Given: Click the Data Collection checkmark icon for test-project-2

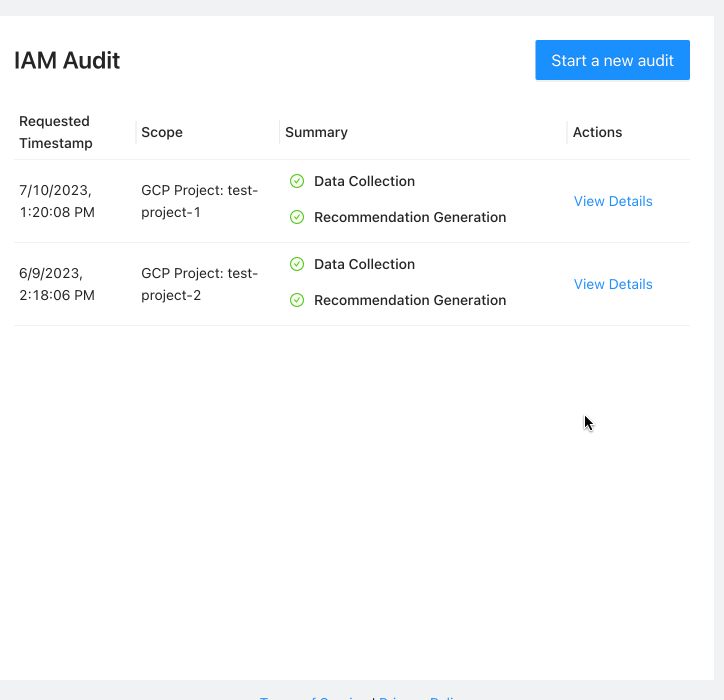Looking at the screenshot, I should click(297, 264).
